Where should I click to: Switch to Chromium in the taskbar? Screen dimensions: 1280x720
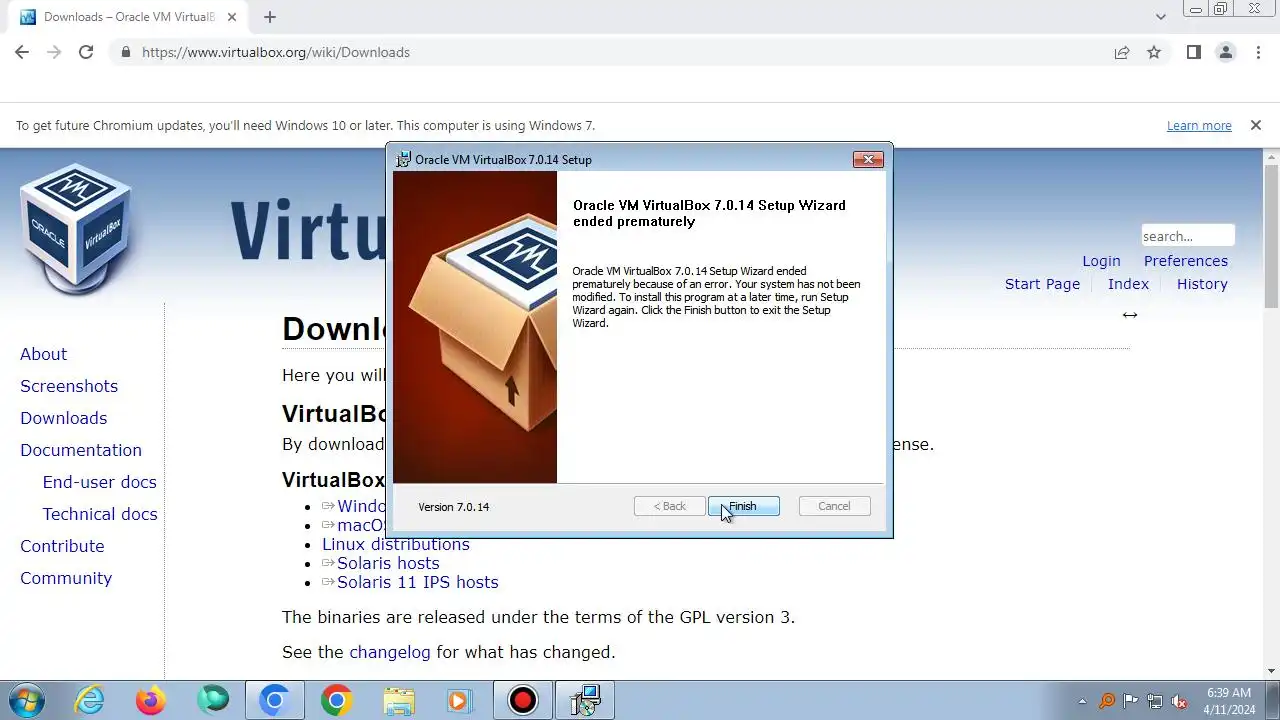275,700
